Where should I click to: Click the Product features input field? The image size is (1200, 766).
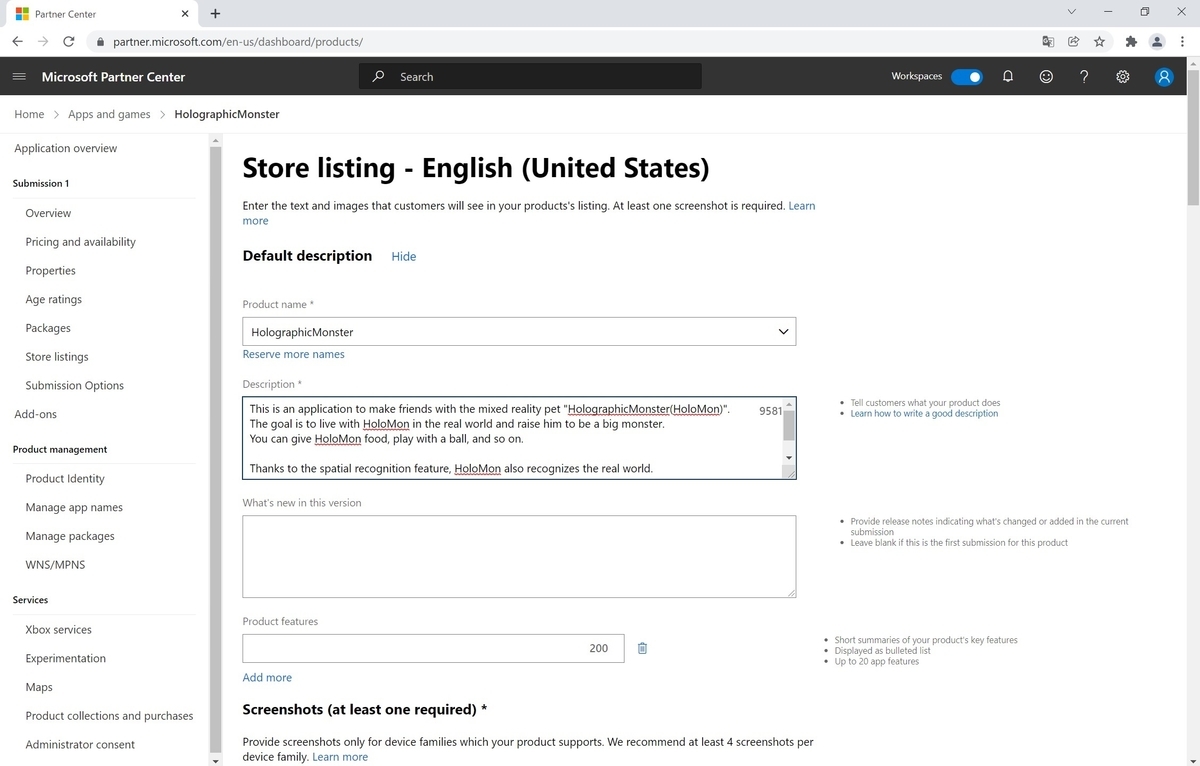433,648
